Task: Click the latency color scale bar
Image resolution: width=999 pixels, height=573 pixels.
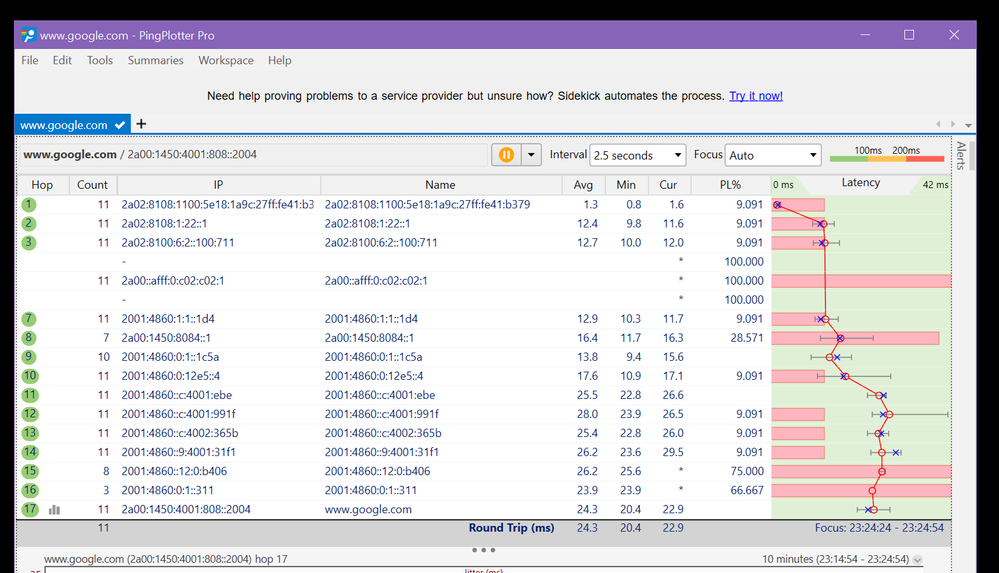Action: [887, 159]
